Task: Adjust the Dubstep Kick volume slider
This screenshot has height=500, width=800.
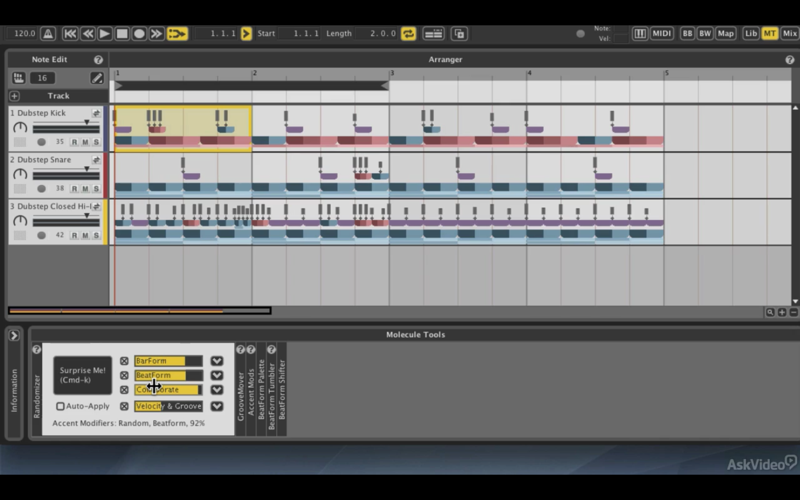Action: point(66,128)
